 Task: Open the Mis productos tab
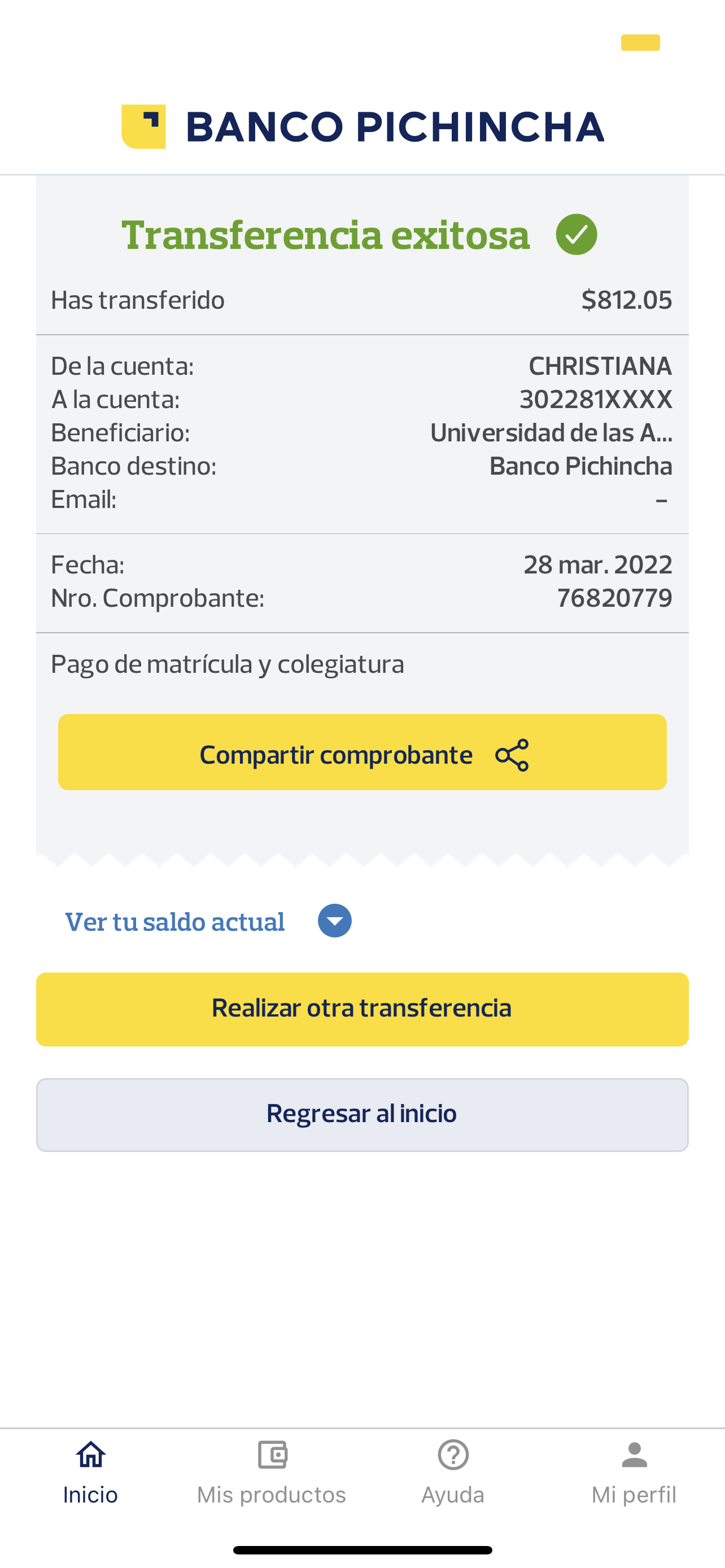pyautogui.click(x=272, y=1495)
